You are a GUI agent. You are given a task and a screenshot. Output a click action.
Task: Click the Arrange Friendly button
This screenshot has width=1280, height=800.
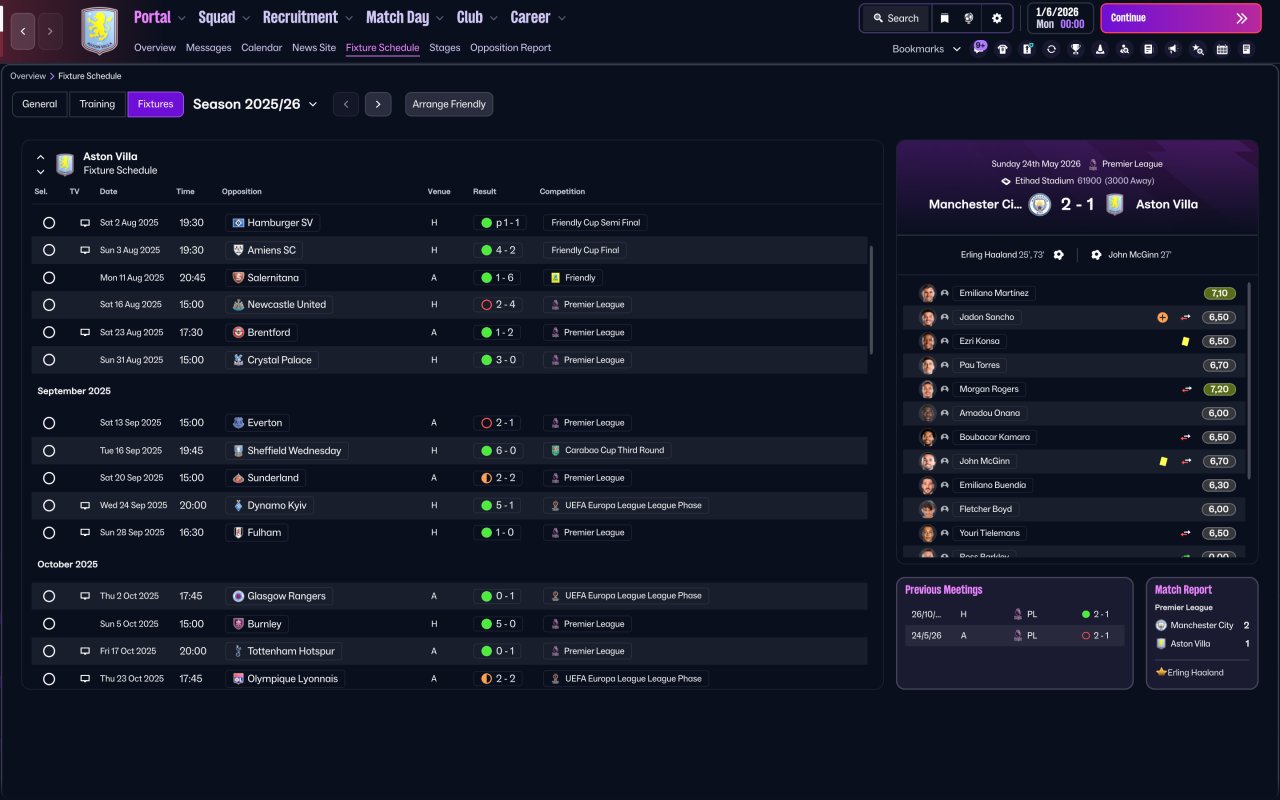[x=449, y=104]
